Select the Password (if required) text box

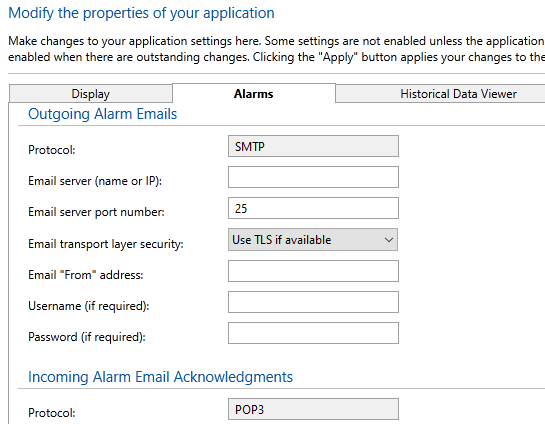(313, 333)
